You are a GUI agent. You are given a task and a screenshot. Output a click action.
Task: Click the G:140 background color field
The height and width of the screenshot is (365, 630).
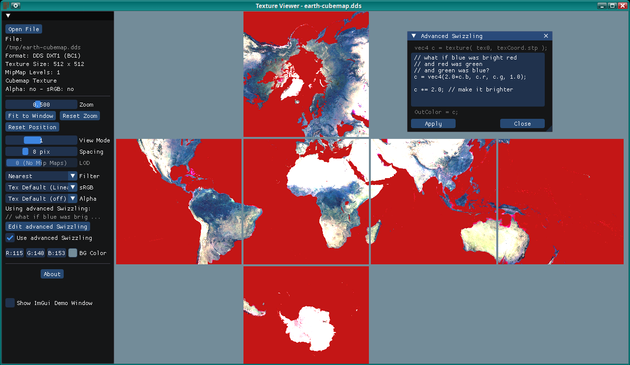coord(35,253)
